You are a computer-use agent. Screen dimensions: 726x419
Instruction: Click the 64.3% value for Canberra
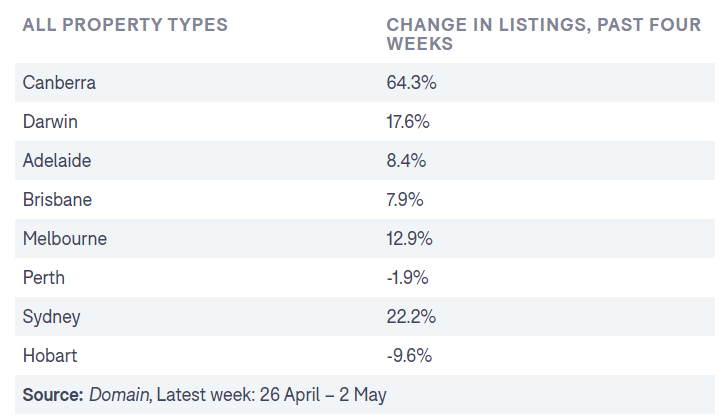[411, 83]
